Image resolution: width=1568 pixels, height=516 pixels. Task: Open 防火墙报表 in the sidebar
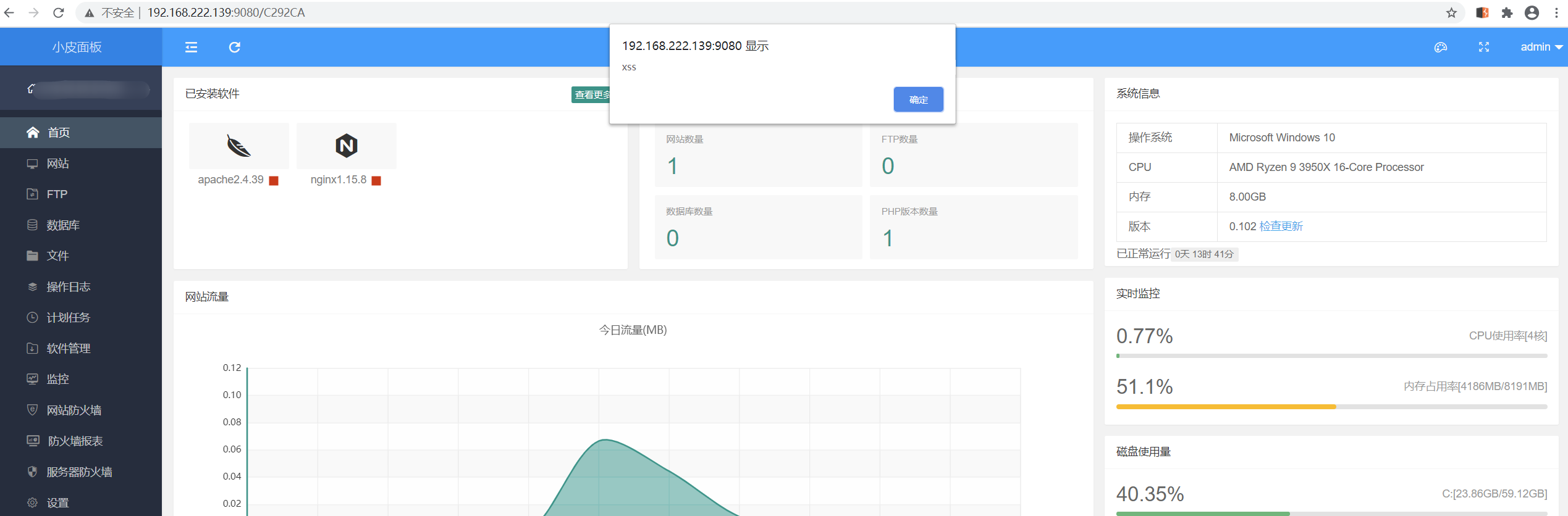click(81, 441)
